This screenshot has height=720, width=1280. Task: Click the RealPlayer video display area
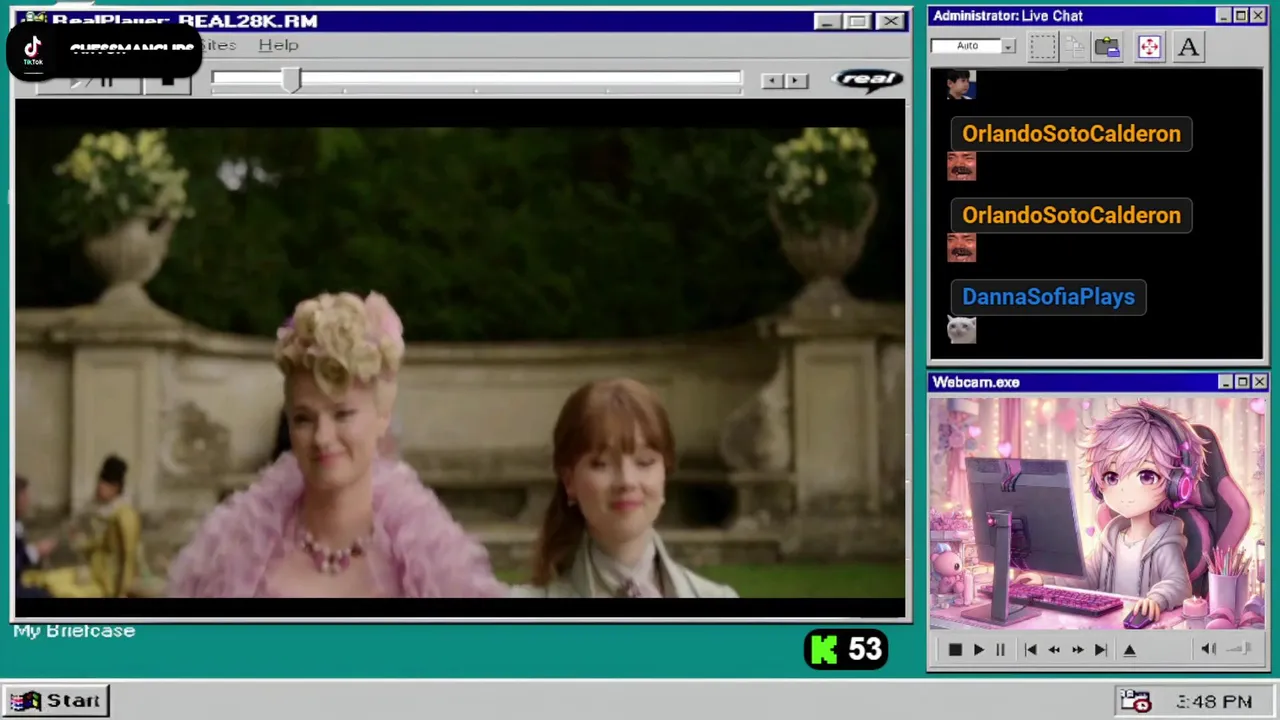click(x=460, y=359)
